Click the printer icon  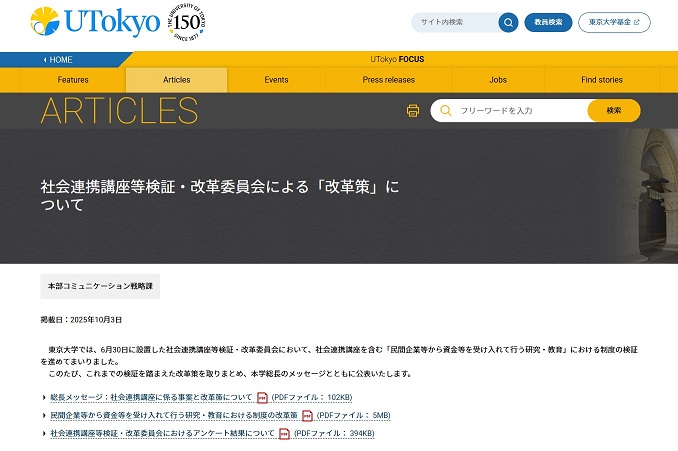coord(413,110)
